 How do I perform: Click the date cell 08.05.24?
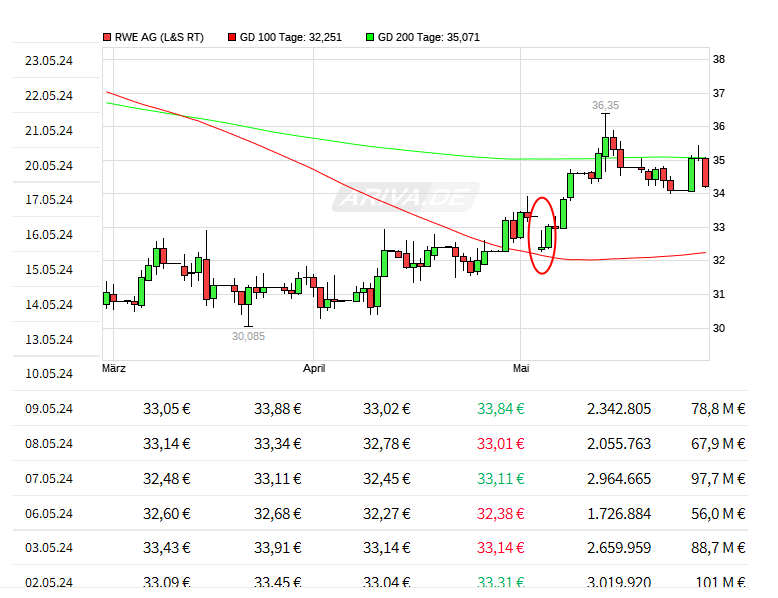(49, 443)
